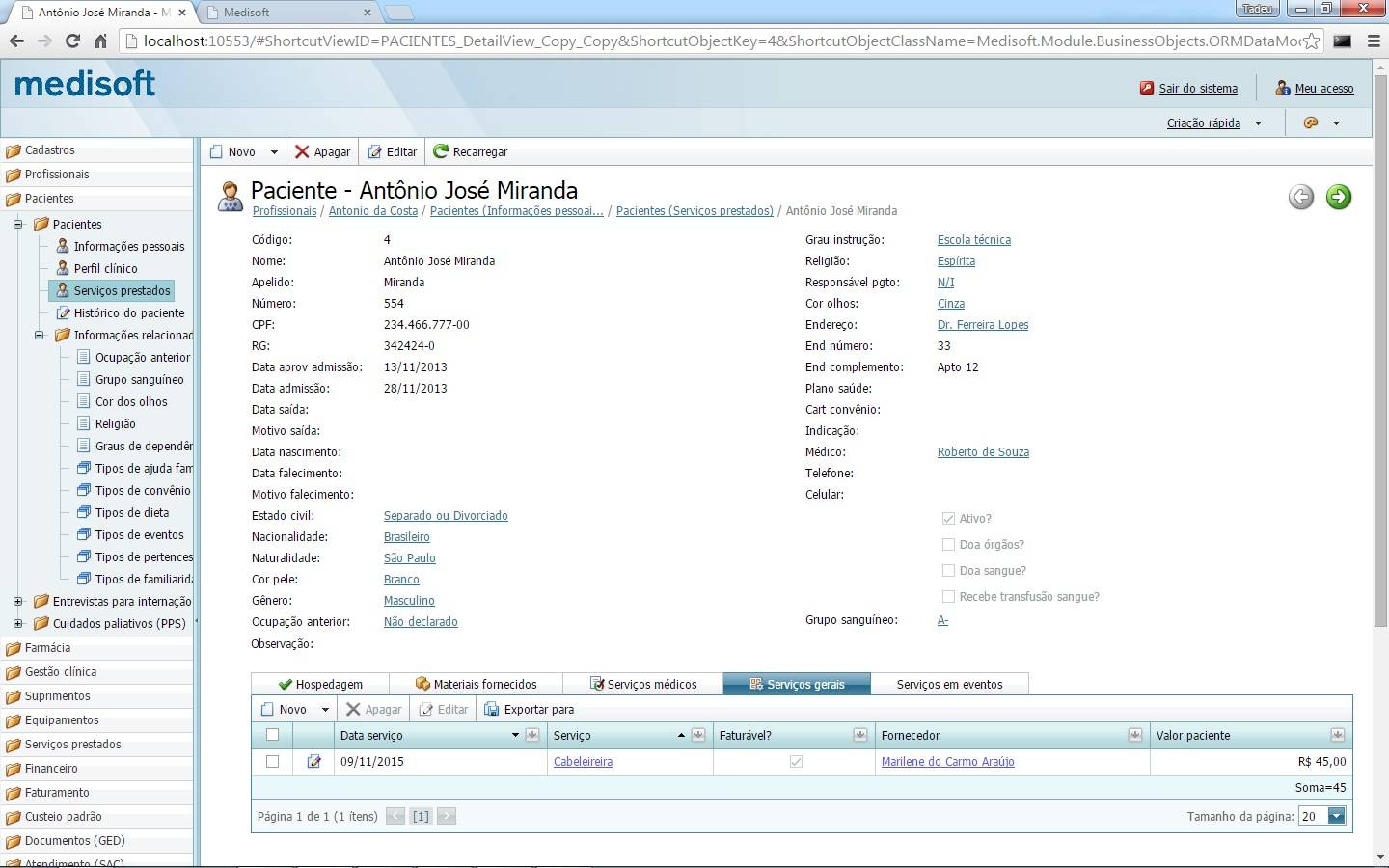Open the Tamanho da página combo box
The height and width of the screenshot is (868, 1389).
click(1321, 816)
